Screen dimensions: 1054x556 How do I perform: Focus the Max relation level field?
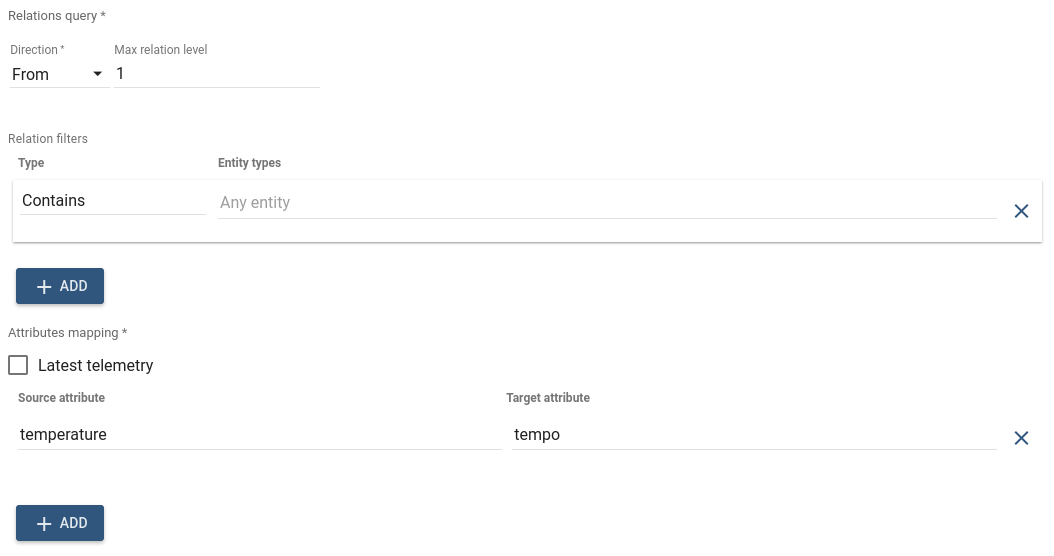pyautogui.click(x=216, y=74)
